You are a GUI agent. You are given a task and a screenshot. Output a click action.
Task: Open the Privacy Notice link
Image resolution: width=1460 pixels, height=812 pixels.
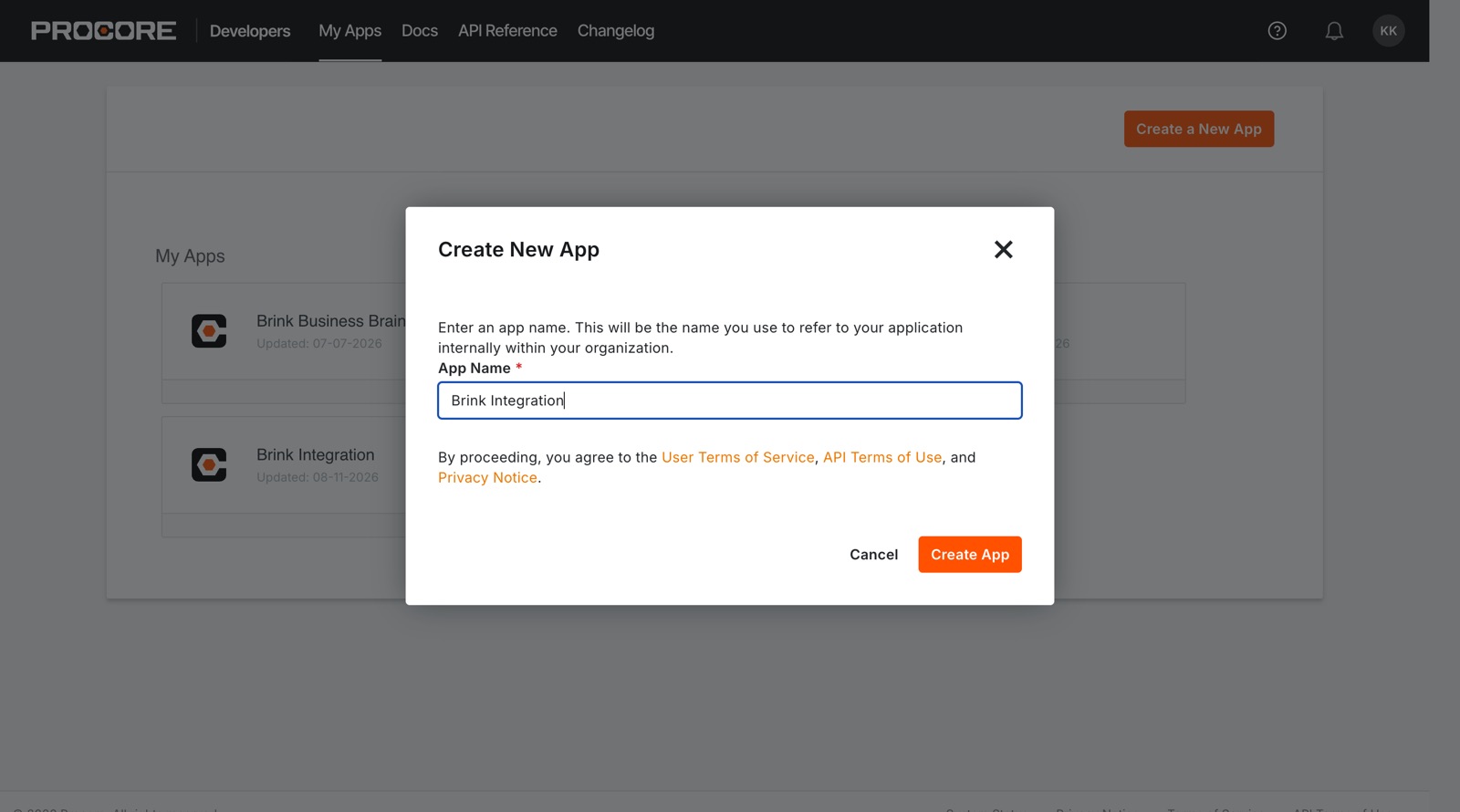487,477
